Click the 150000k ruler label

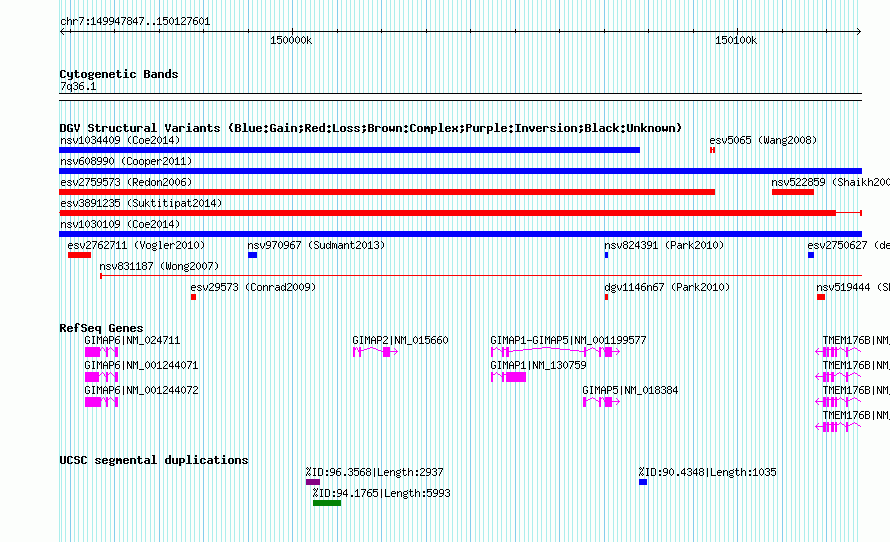tap(291, 40)
